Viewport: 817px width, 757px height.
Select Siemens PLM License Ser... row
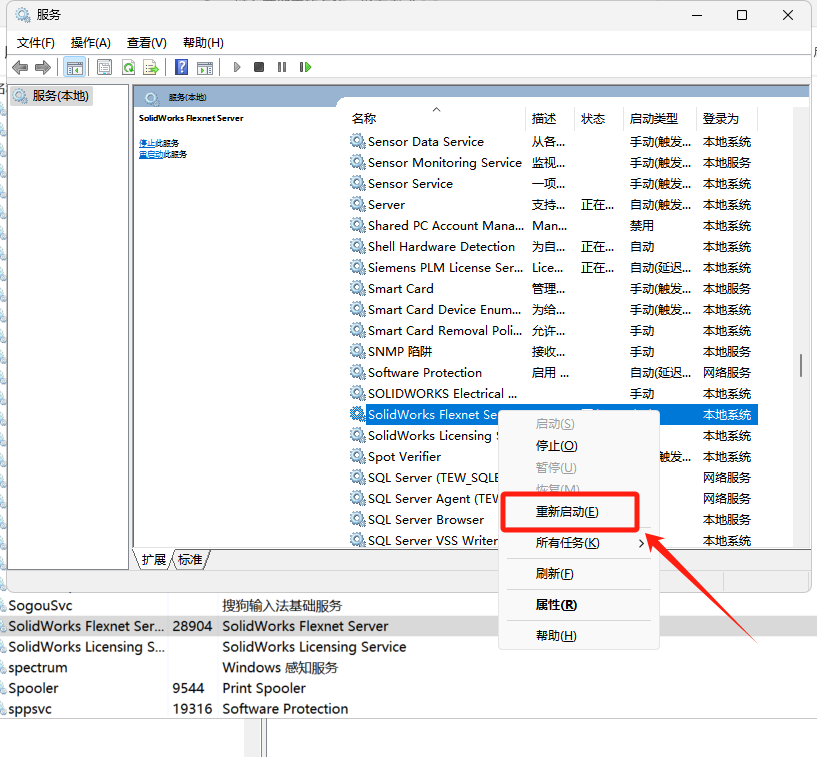[553, 267]
